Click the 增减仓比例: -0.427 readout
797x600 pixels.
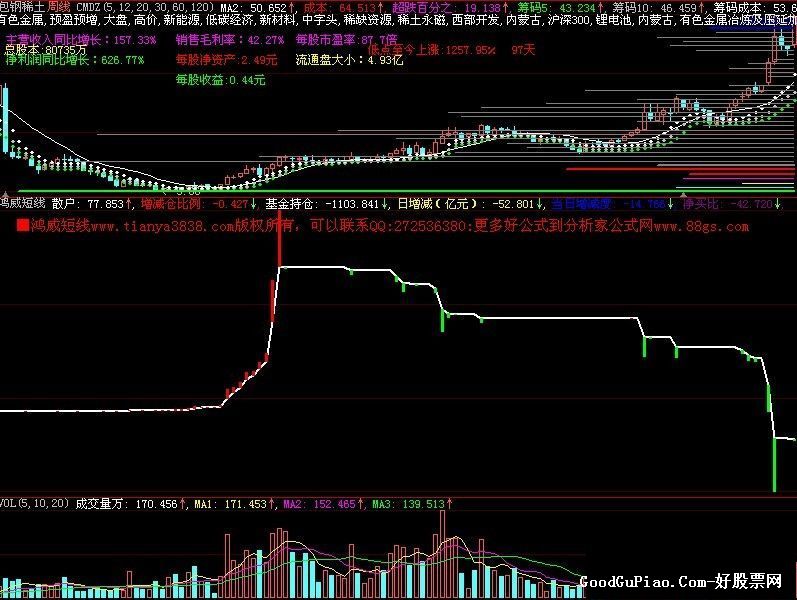199,204
